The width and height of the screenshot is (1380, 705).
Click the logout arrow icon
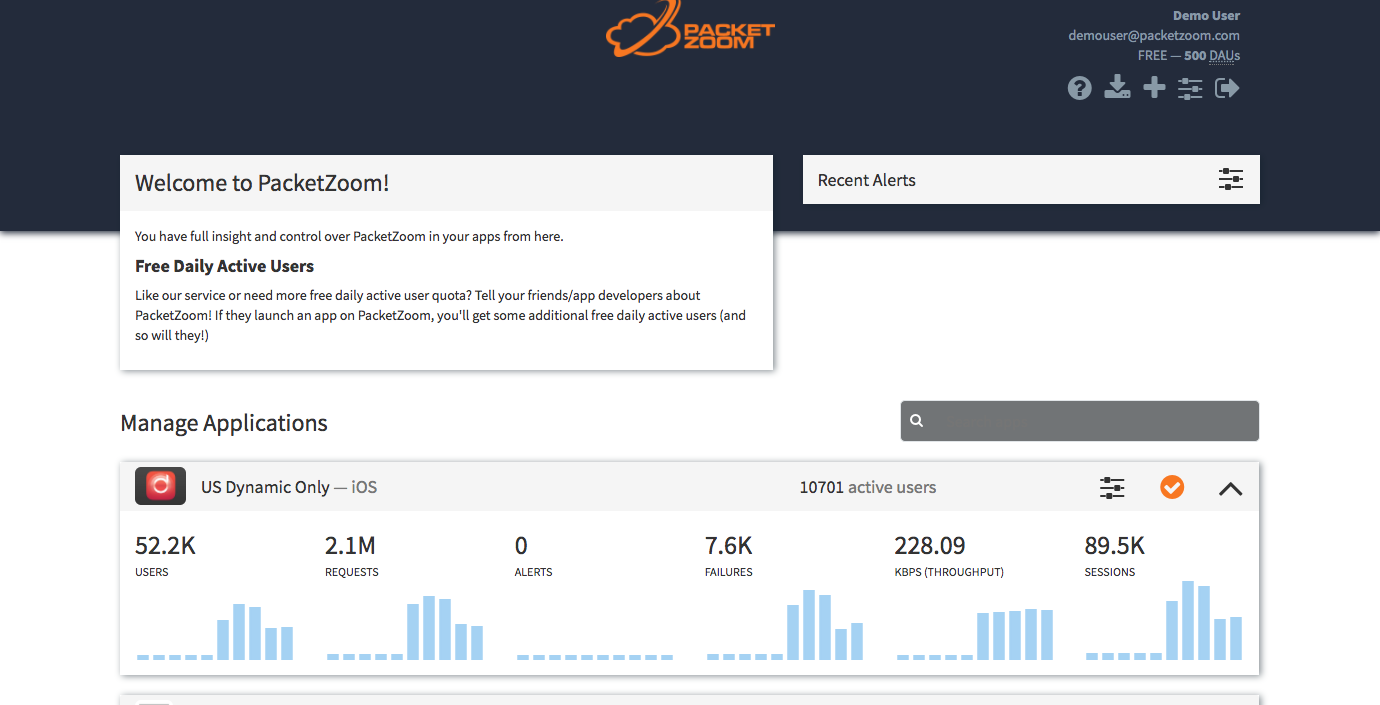(1227, 88)
